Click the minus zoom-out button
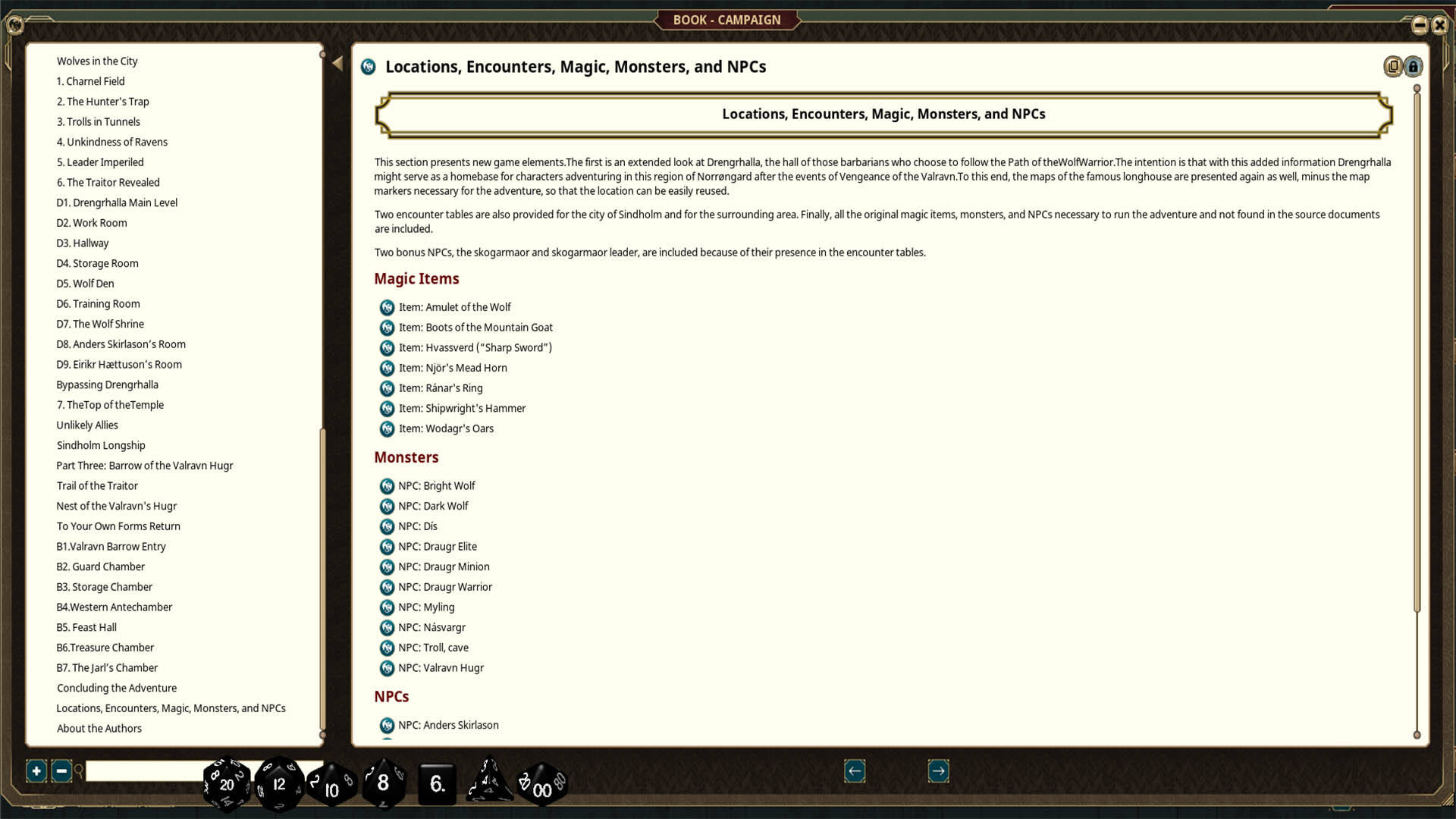Image resolution: width=1456 pixels, height=819 pixels. [61, 770]
